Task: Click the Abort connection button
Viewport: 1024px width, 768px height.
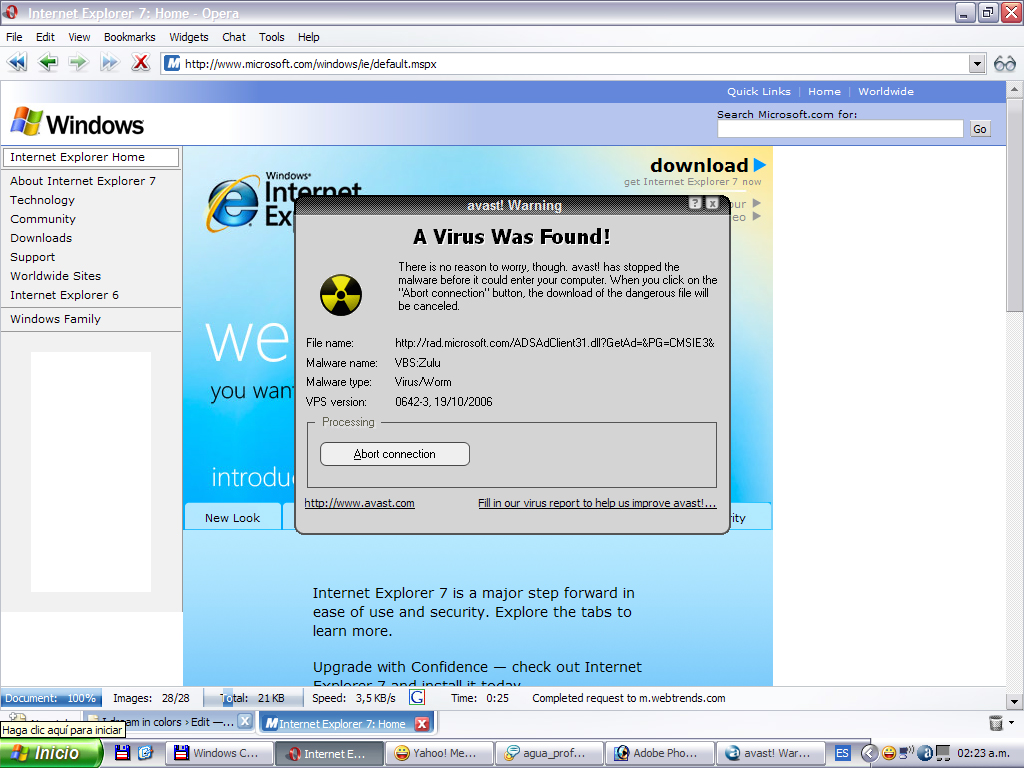Action: [394, 454]
